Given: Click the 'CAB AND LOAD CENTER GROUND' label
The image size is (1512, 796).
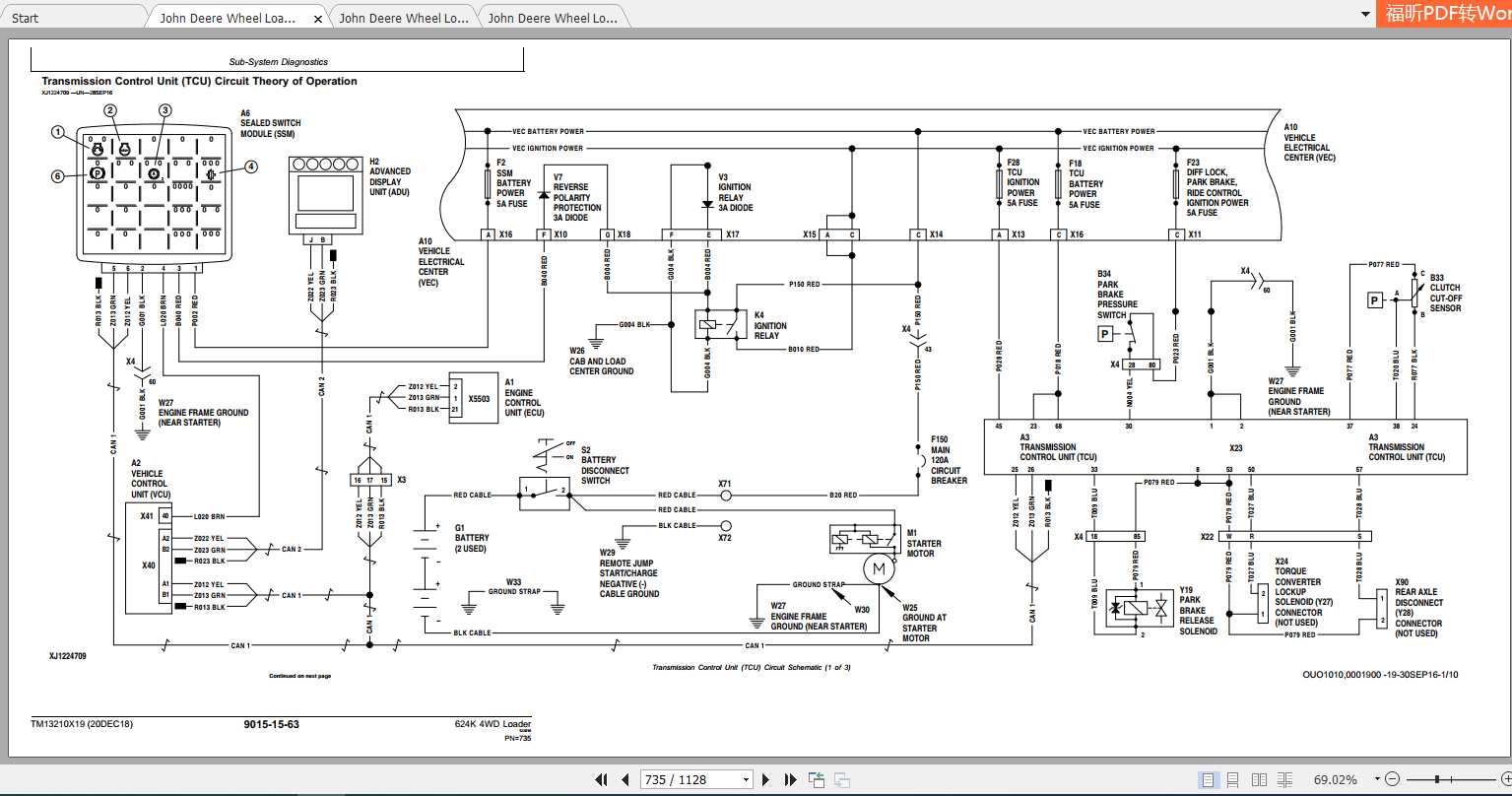Looking at the screenshot, I should pos(600,366).
